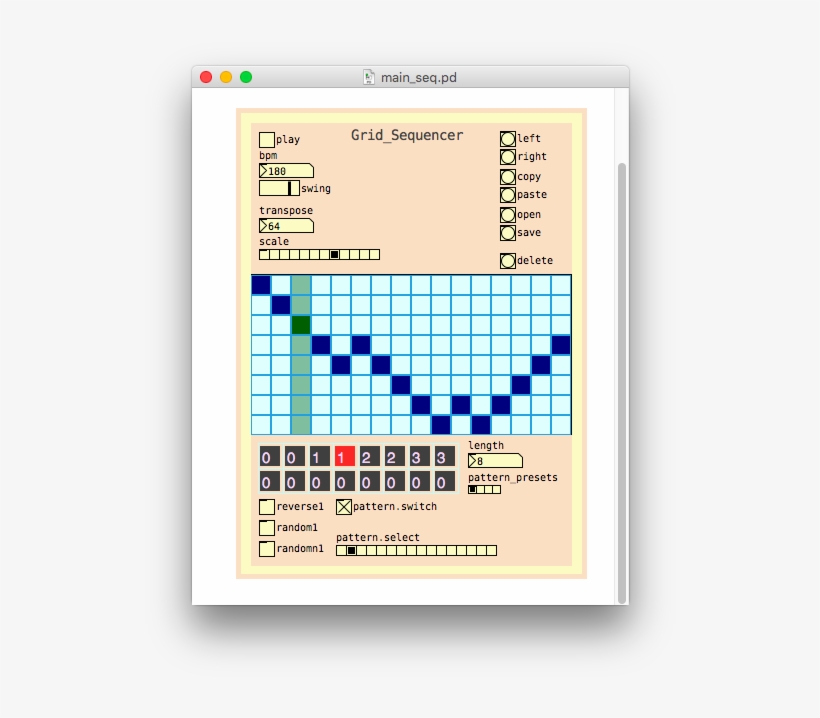Click the main_seq.pd file icon in title bar
820x718 pixels.
[369, 77]
